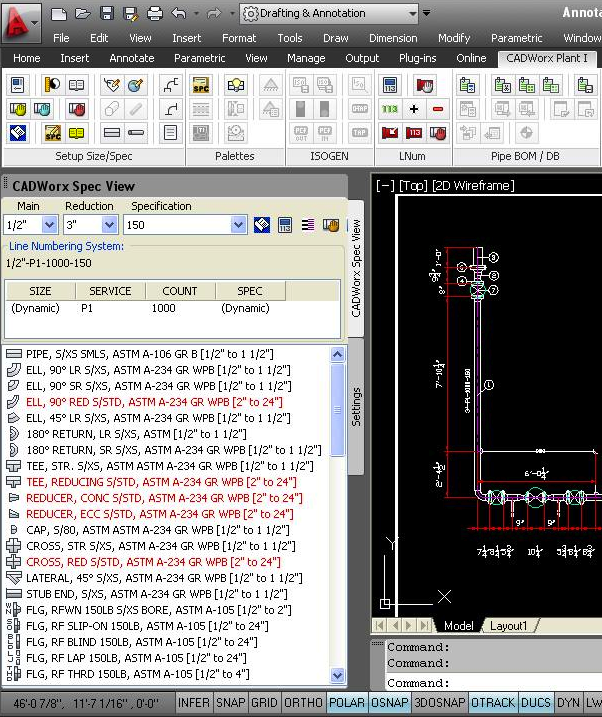Toggle GRID display in status bar
Screen dimensions: 602x717
click(x=264, y=702)
